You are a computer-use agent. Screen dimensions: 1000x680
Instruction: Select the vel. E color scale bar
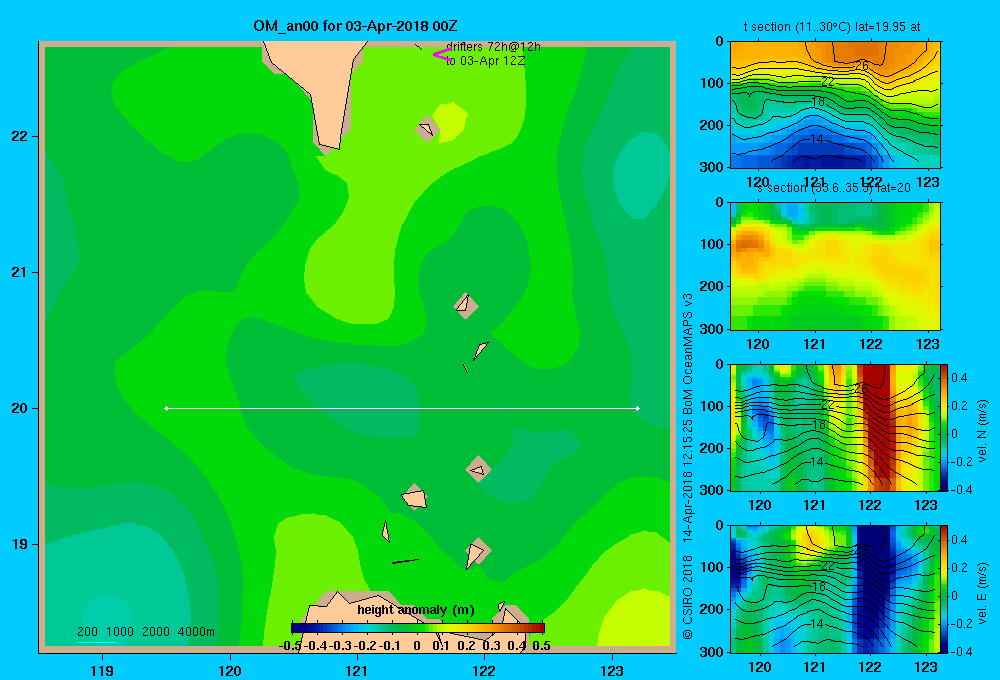(944, 589)
